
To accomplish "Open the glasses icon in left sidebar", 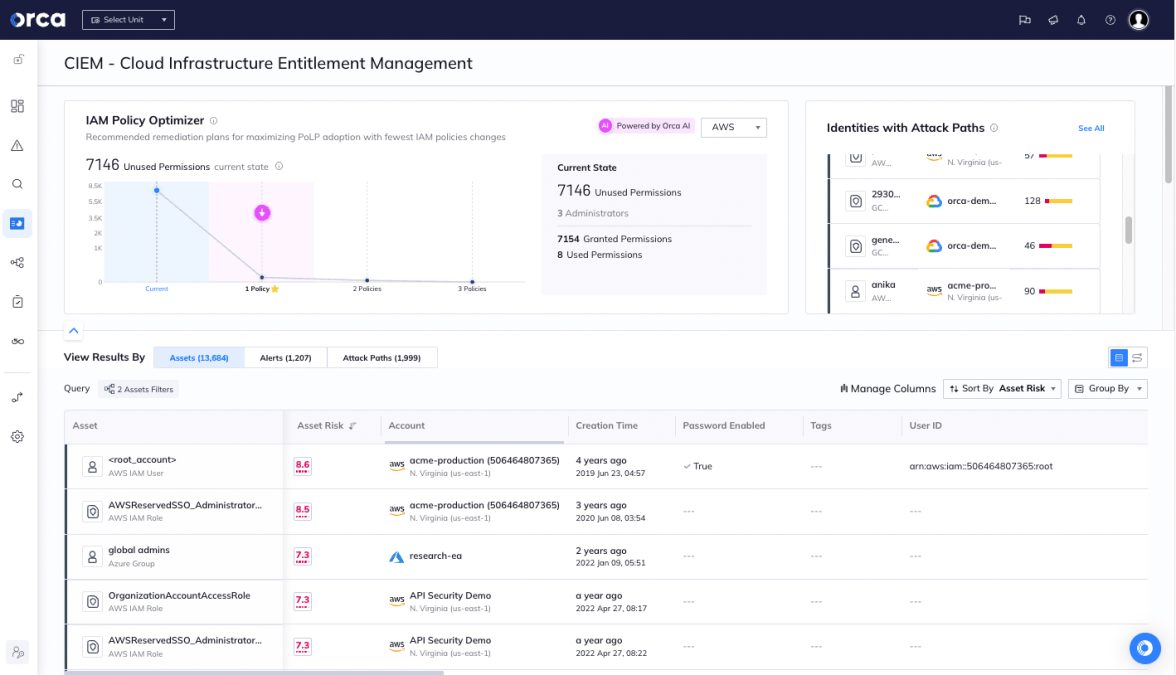I will (x=17, y=341).
